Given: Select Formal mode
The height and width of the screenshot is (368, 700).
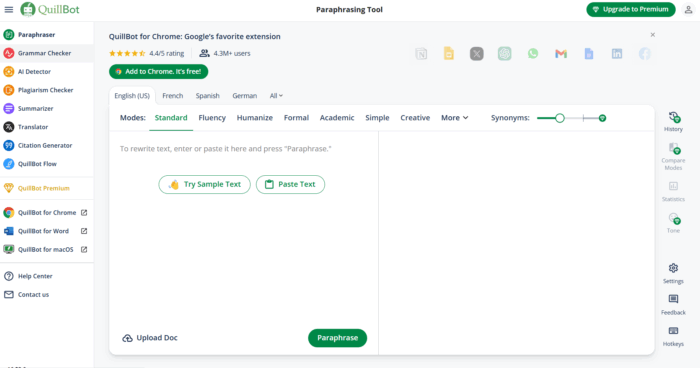Looking at the screenshot, I should [x=296, y=118].
